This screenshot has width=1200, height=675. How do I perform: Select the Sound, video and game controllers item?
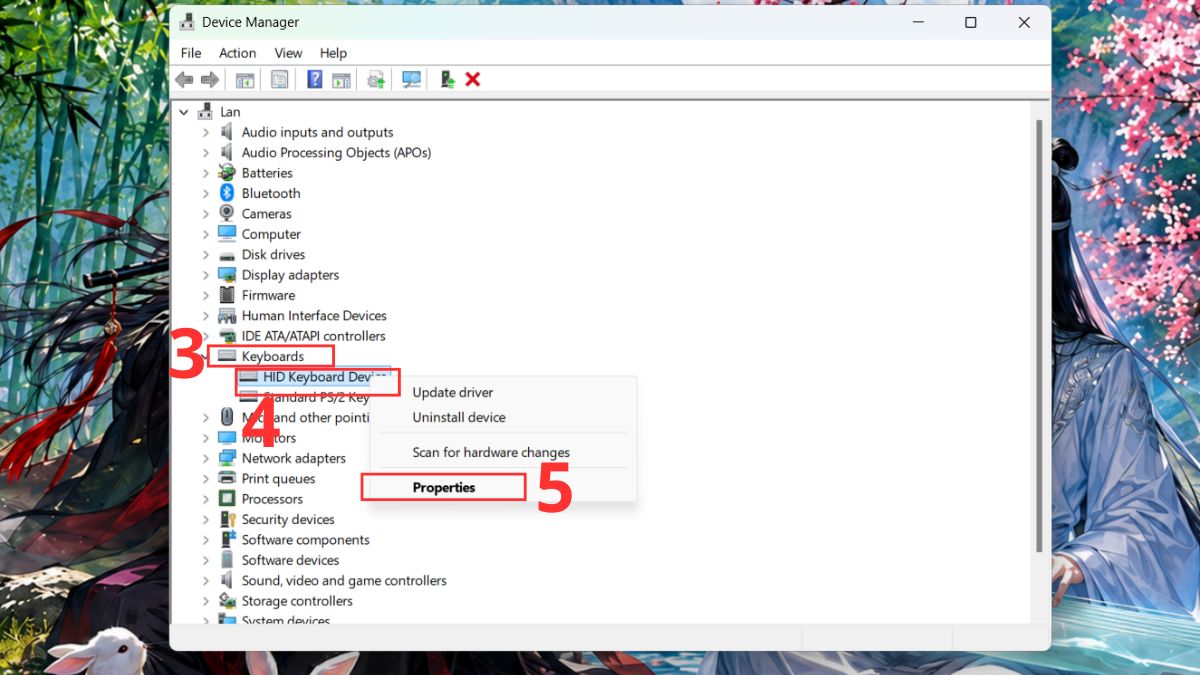(344, 580)
